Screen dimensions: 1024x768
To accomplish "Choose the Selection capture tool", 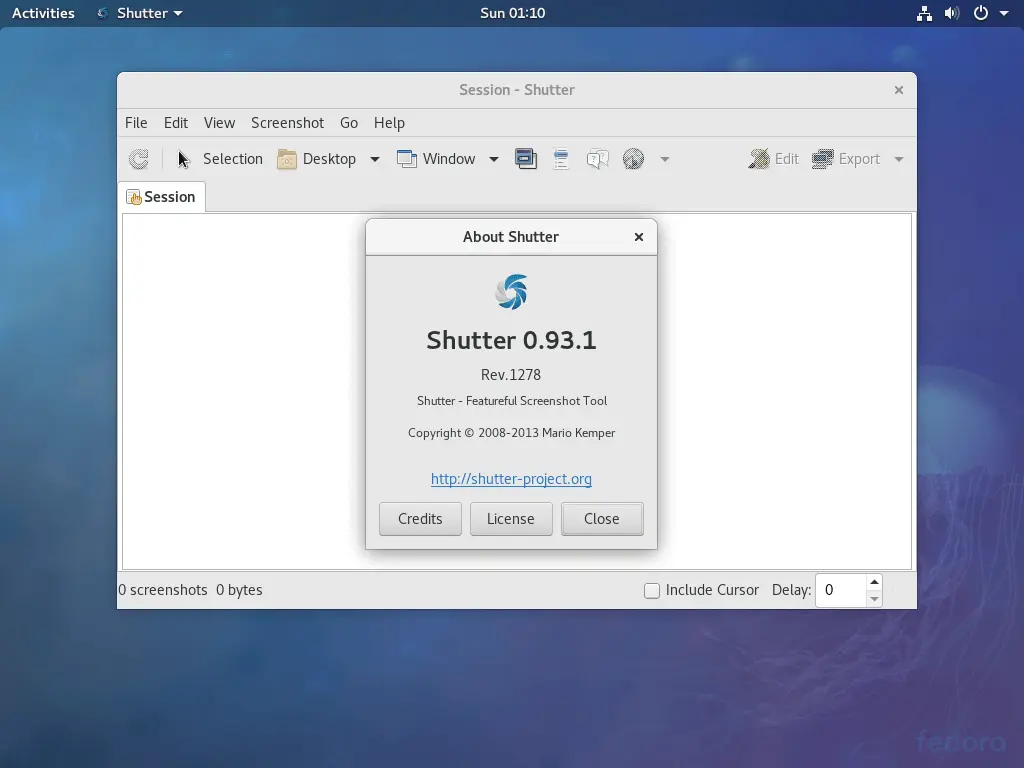I will pos(220,159).
